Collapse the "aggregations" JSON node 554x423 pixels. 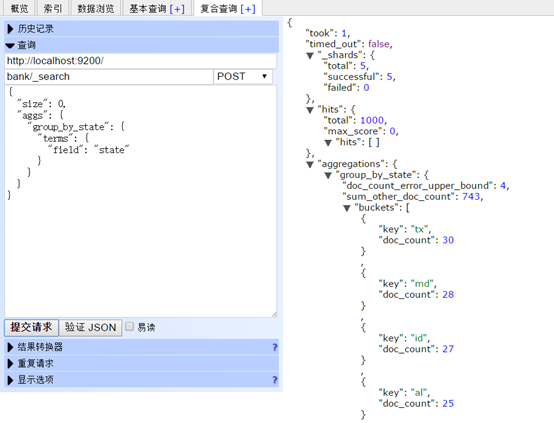pos(310,164)
